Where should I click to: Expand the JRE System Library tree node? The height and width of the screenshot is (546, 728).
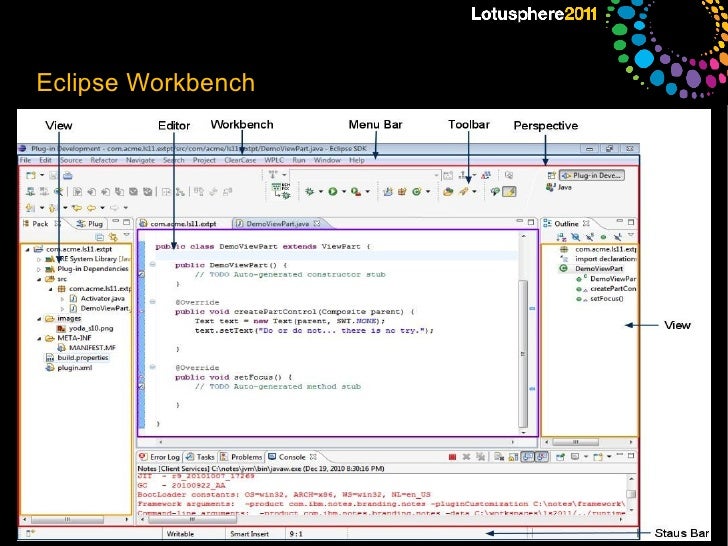tap(39, 260)
